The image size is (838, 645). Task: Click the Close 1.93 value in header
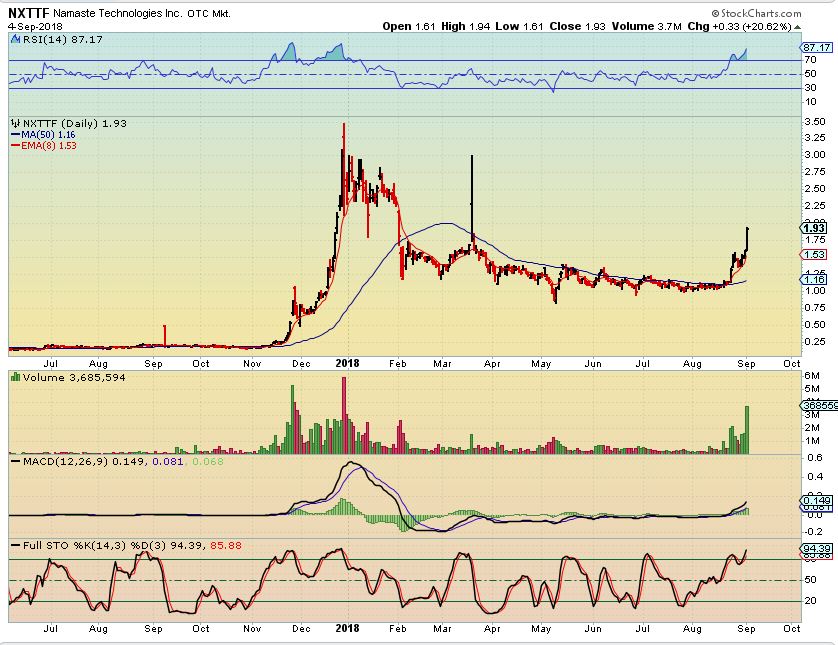coord(578,26)
